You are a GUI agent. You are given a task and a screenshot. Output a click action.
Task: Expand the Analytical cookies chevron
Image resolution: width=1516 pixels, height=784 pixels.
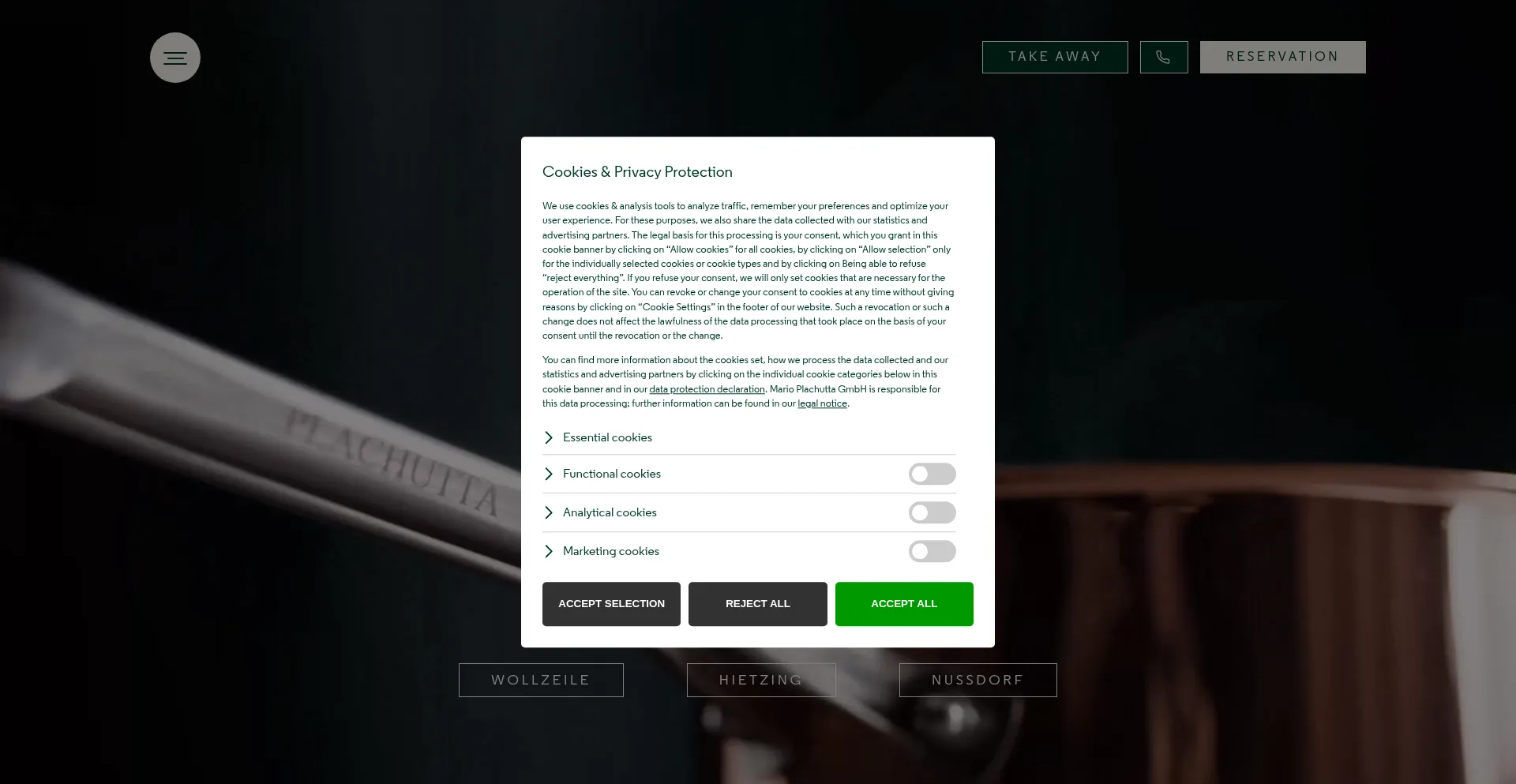549,512
